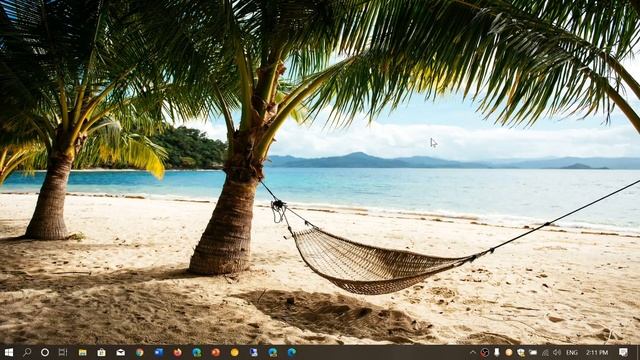Open the volume speaker control
Screen dimensions: 640x360
pyautogui.click(x=557, y=352)
